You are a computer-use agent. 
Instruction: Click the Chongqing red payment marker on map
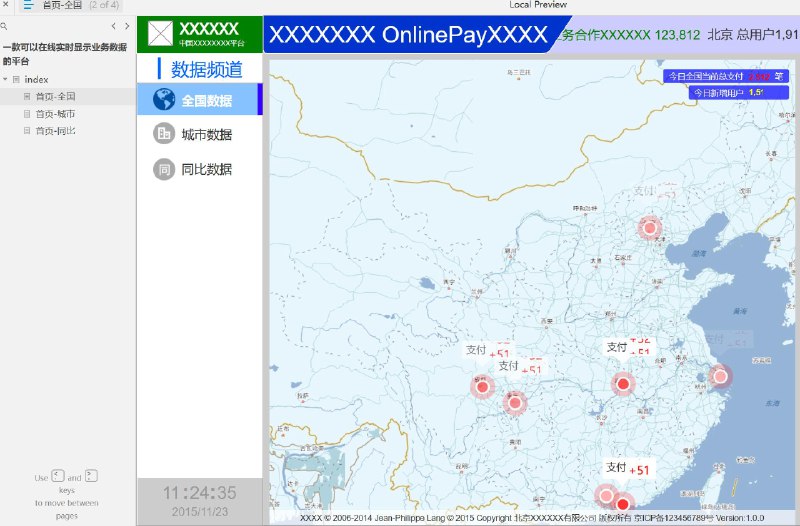point(515,403)
